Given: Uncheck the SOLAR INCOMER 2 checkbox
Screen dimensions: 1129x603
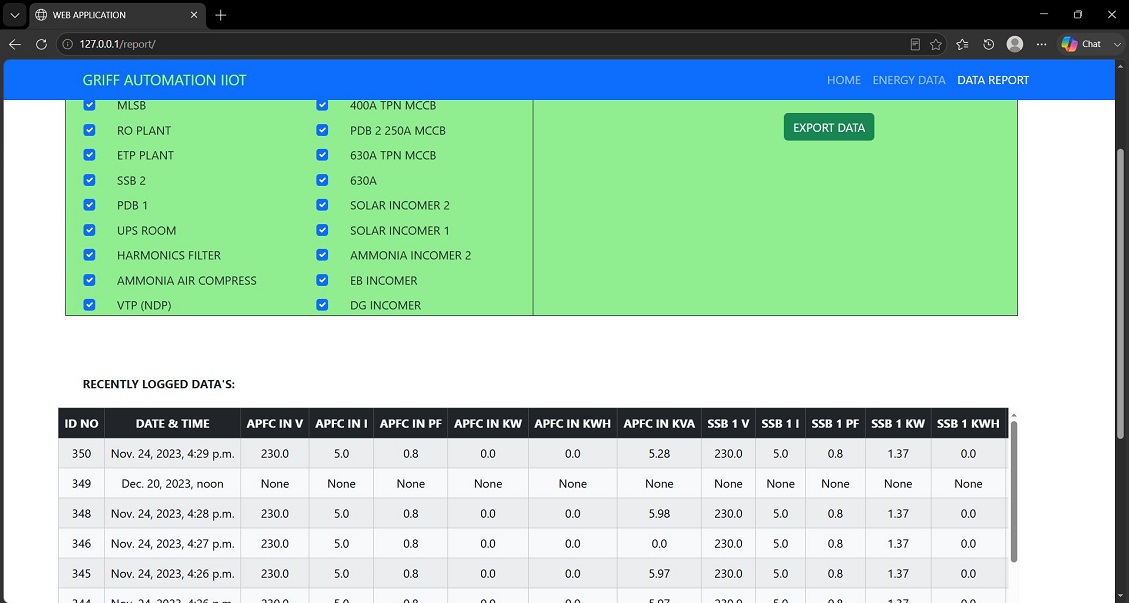Looking at the screenshot, I should 322,205.
